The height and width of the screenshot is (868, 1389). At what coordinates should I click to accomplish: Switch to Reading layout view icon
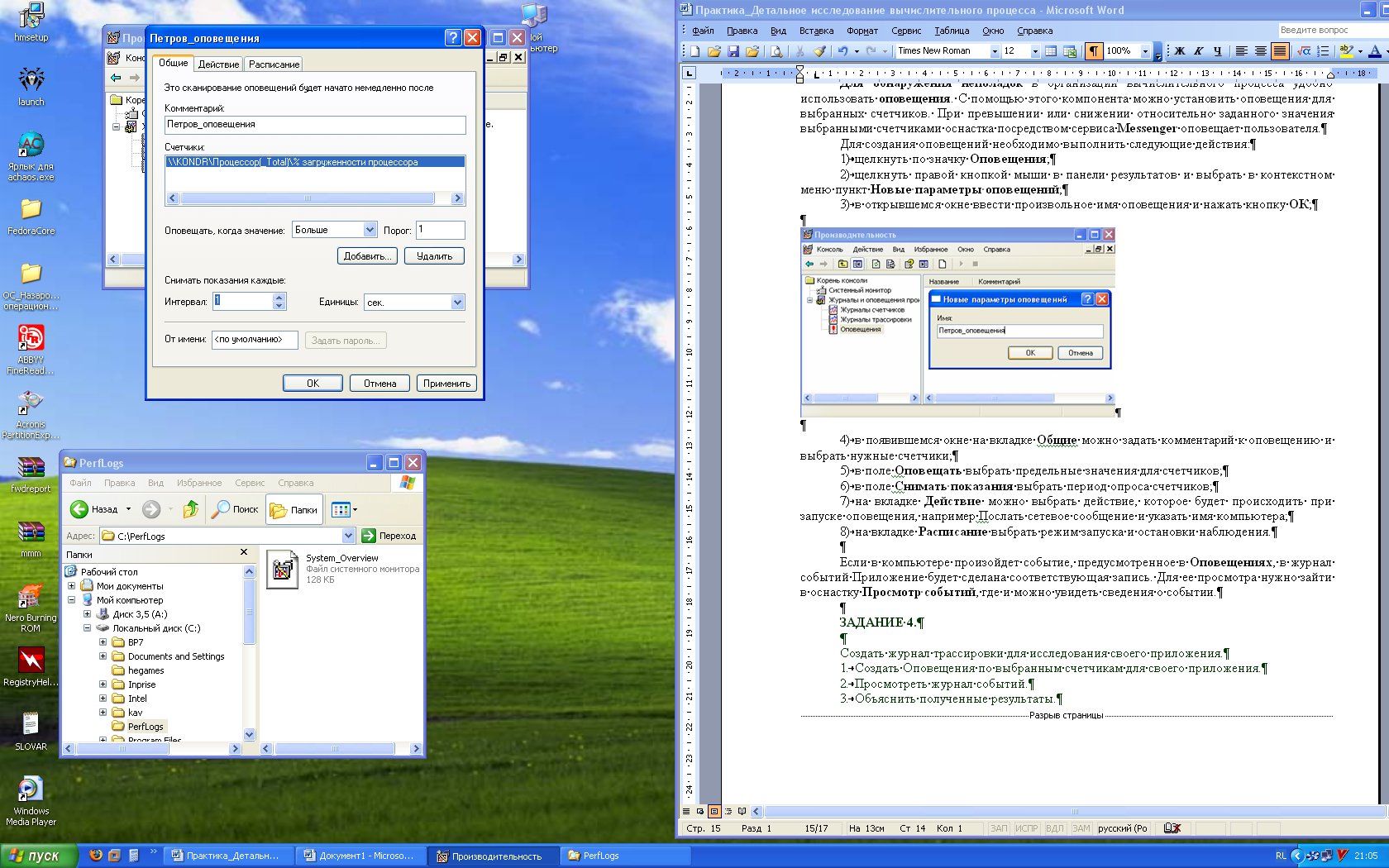[742, 812]
